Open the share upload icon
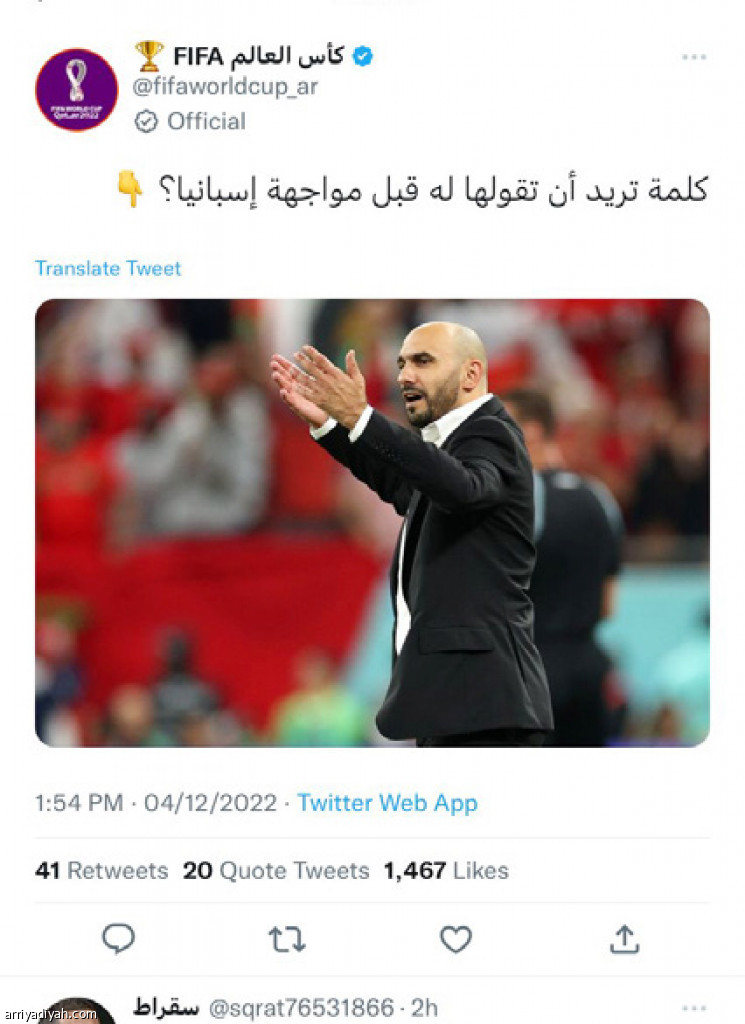The height and width of the screenshot is (1024, 745). 624,939
